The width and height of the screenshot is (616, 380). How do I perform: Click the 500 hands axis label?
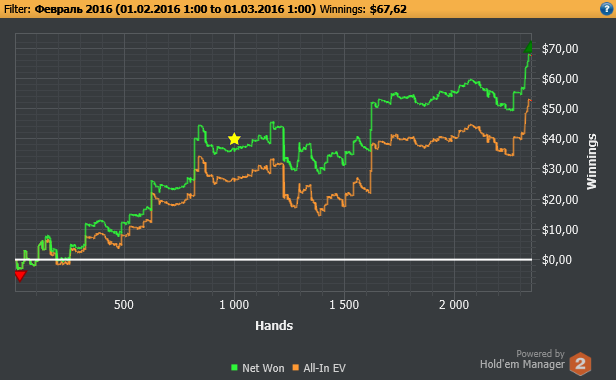pyautogui.click(x=124, y=305)
